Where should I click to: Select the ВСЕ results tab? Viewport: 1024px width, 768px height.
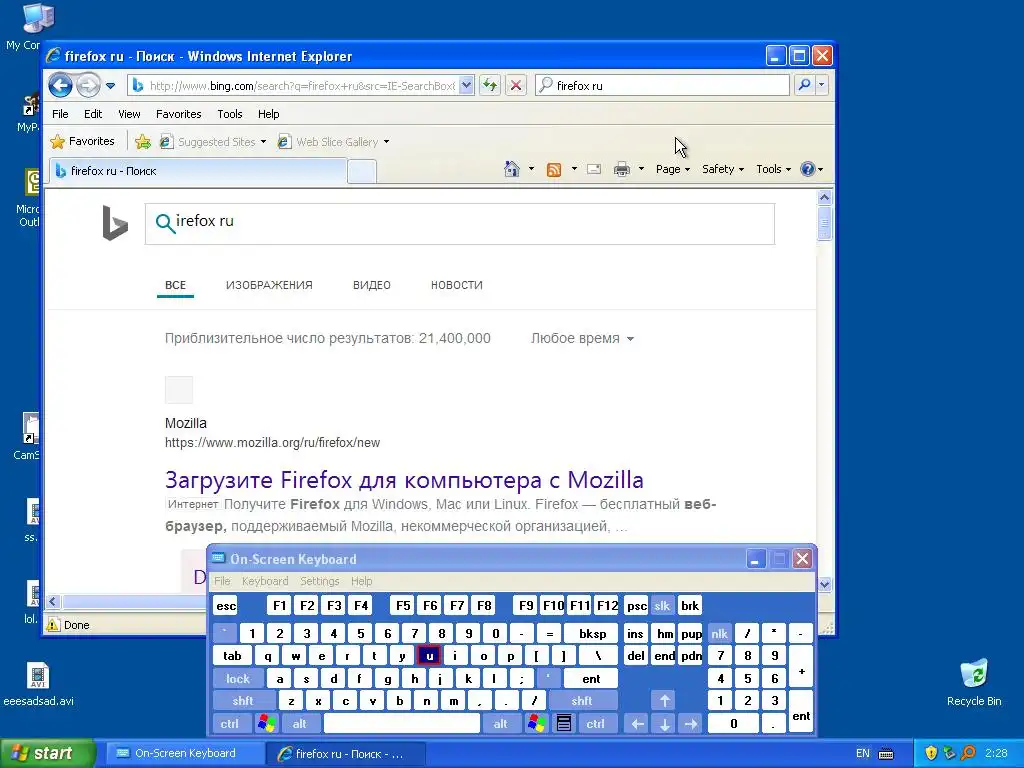pyautogui.click(x=175, y=285)
